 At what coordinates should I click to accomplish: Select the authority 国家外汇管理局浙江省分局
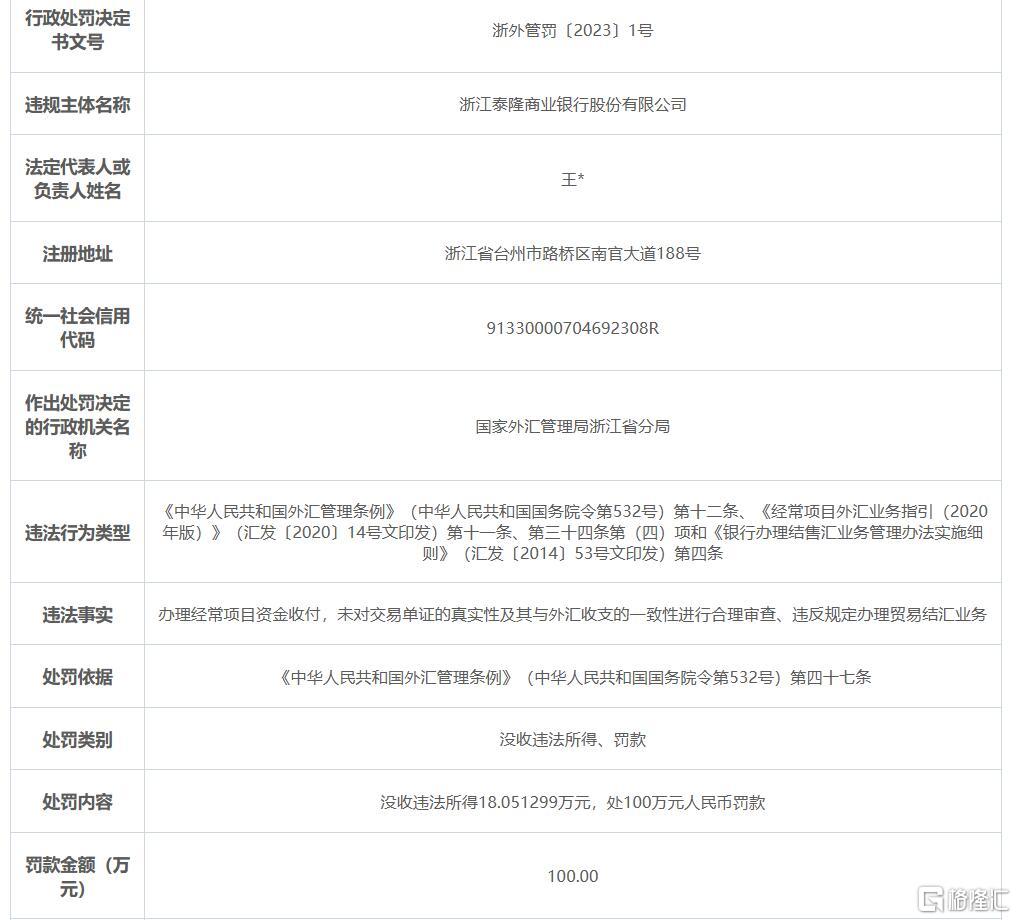coord(572,426)
